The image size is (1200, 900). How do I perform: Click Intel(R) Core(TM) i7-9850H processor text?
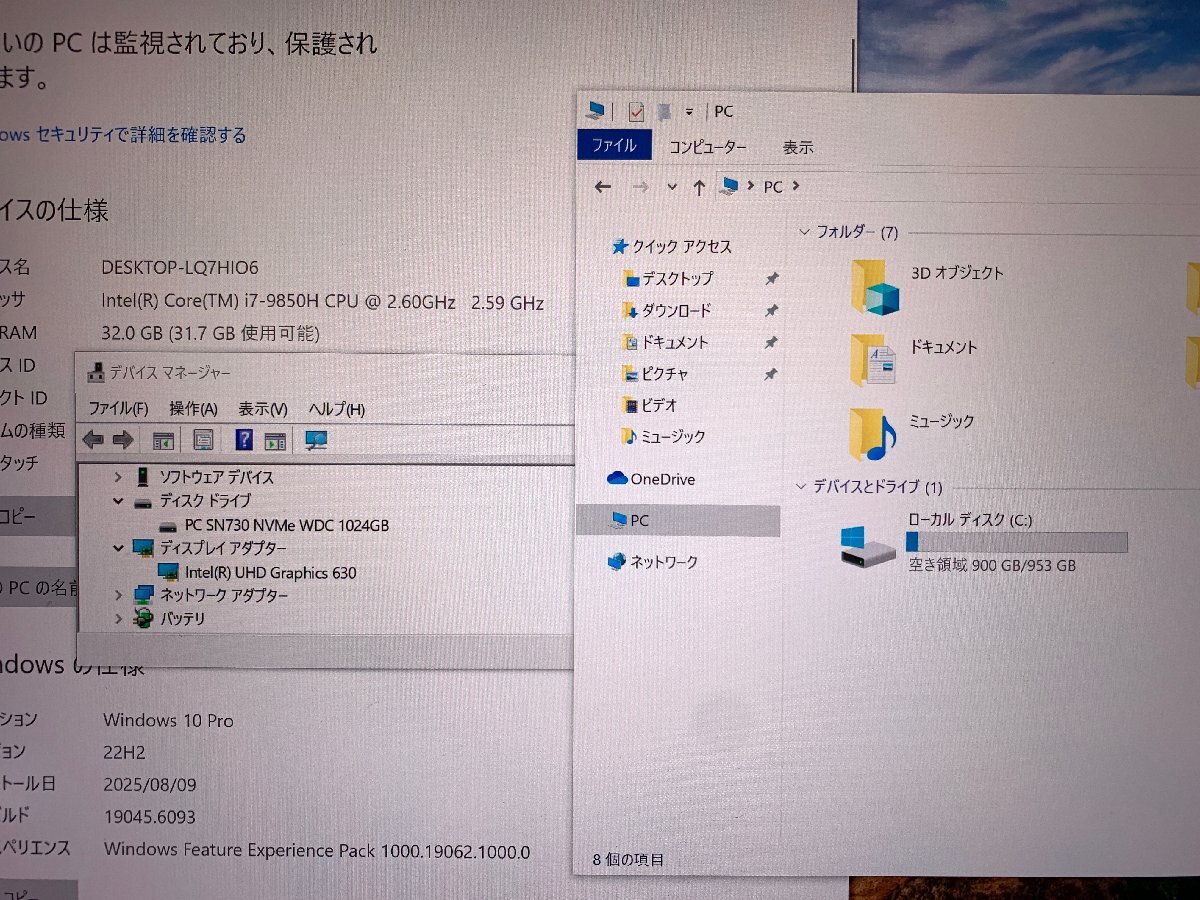coord(322,301)
